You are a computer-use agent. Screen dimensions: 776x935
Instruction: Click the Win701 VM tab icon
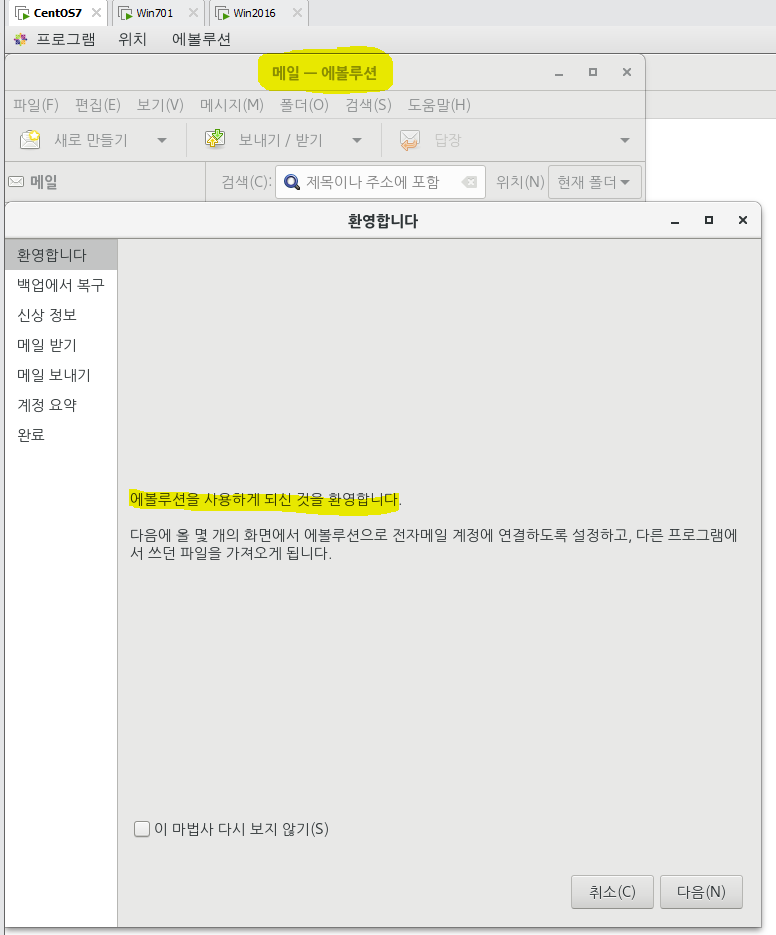125,13
